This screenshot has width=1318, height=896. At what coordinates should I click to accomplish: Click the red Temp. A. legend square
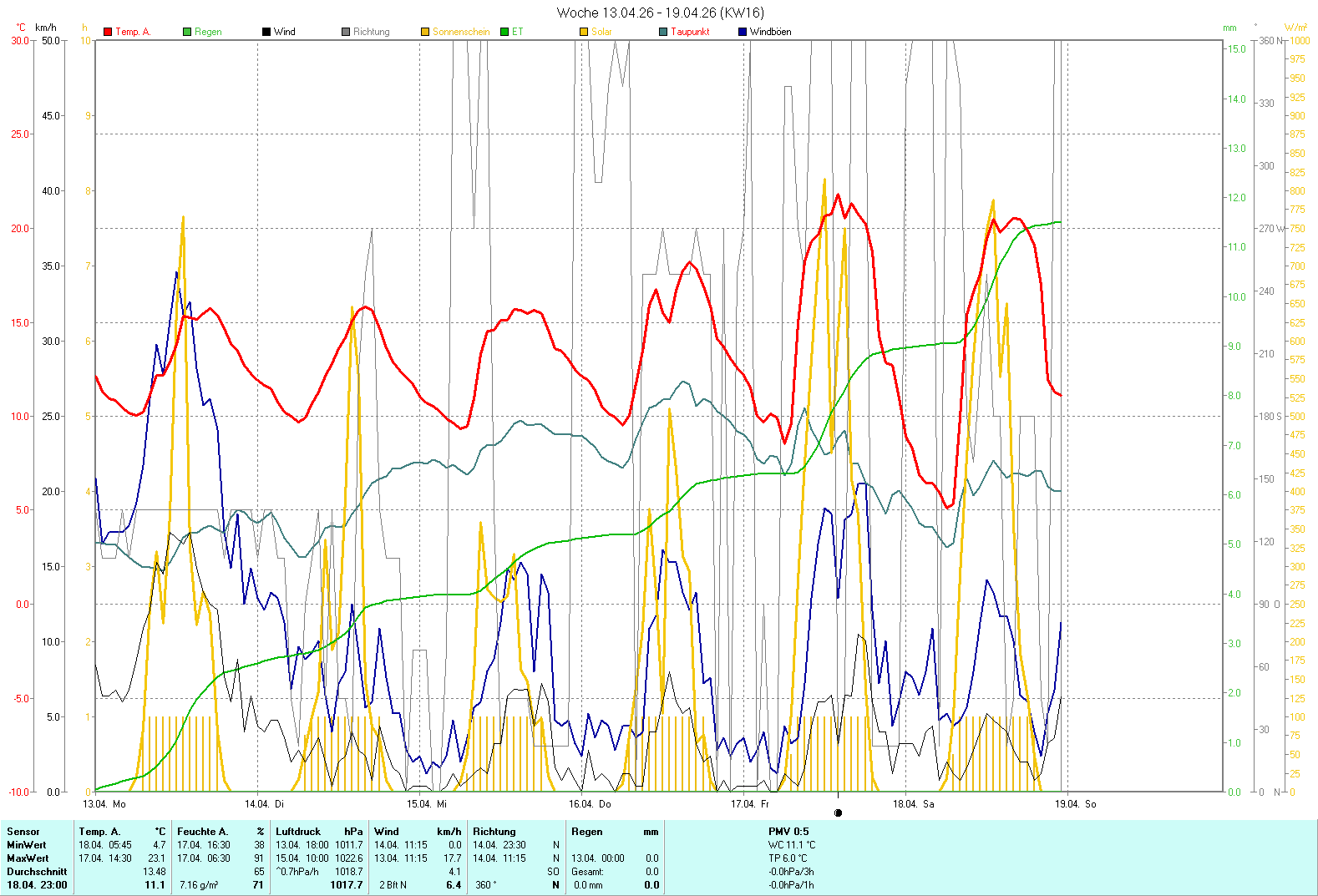pos(108,32)
